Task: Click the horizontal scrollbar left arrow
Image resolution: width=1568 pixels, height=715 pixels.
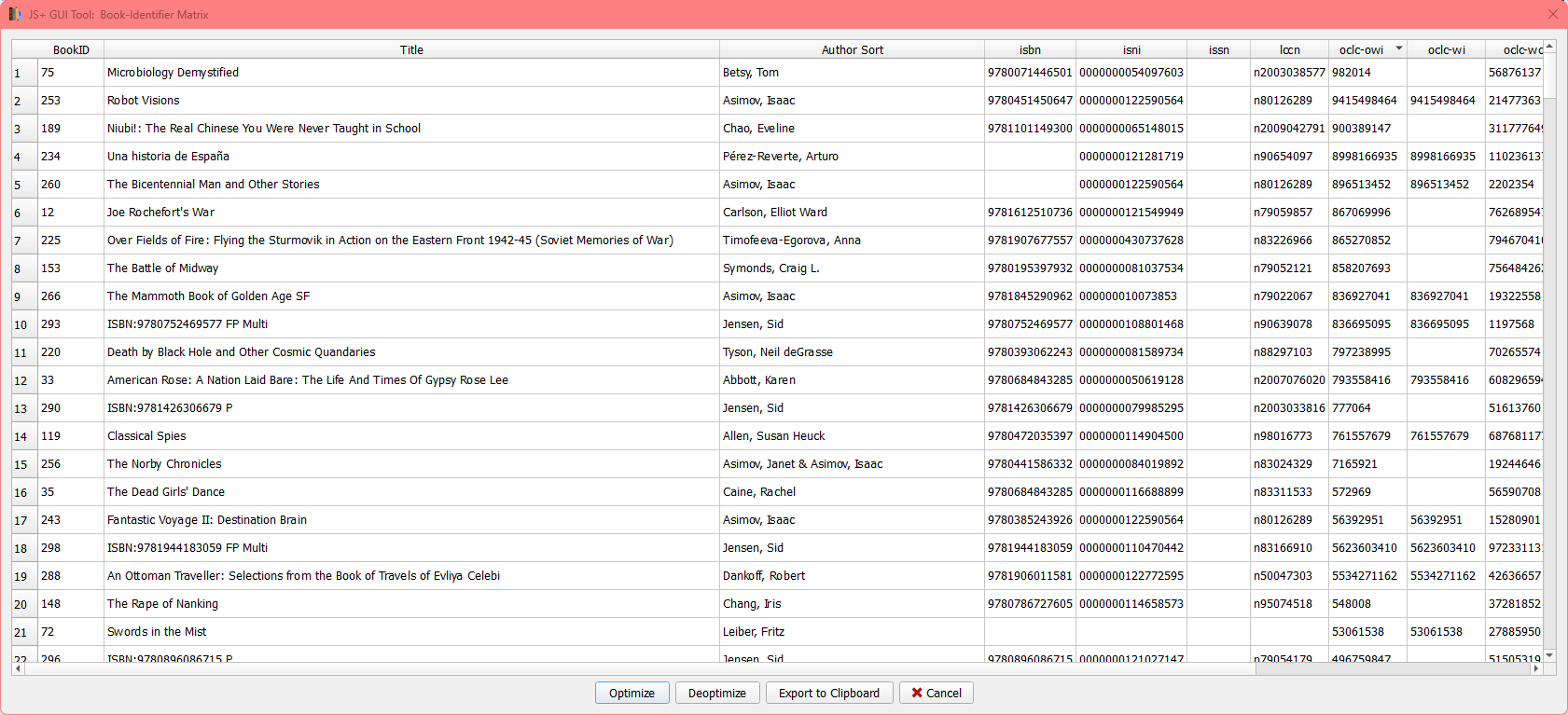Action: click(x=18, y=668)
